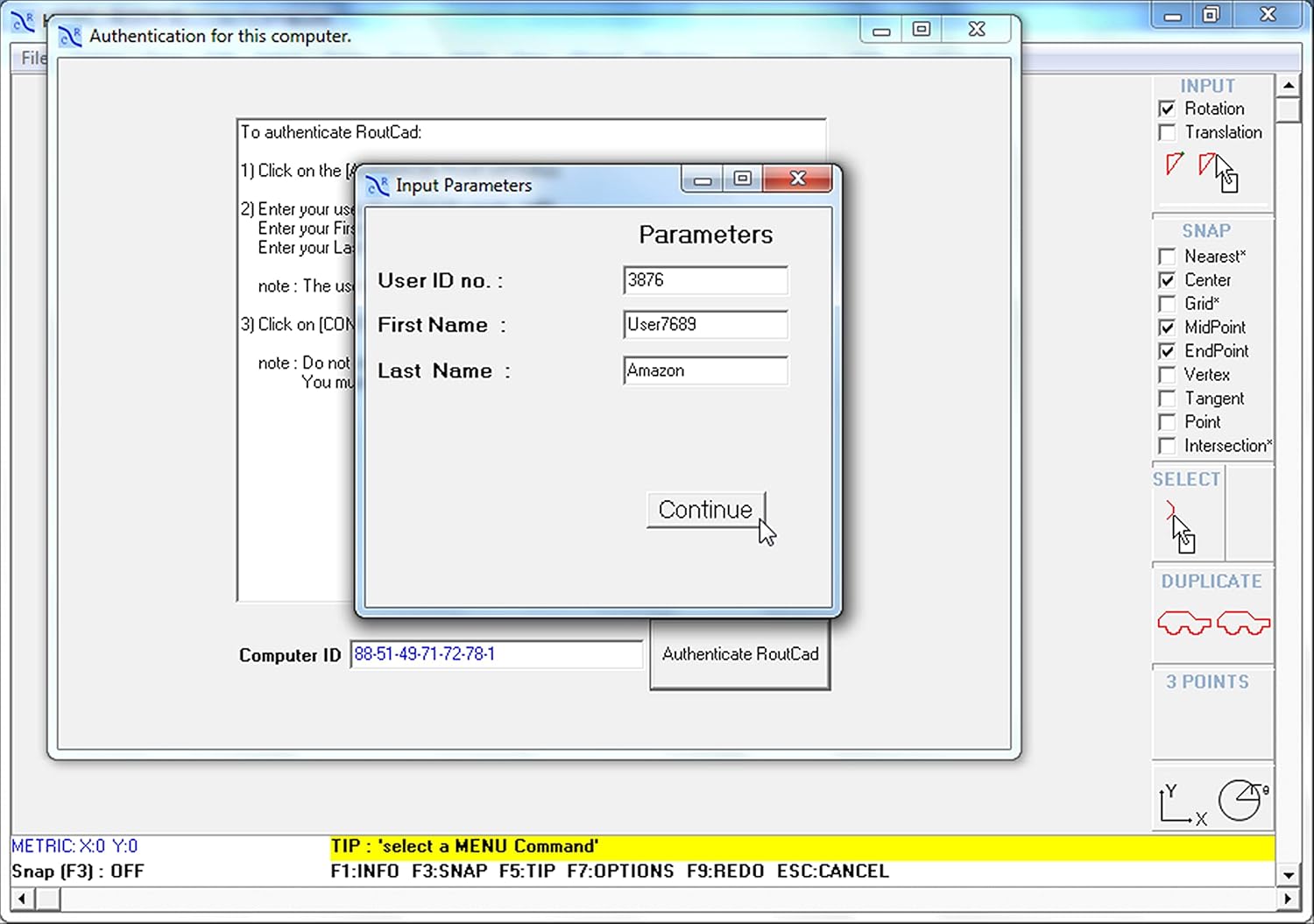The width and height of the screenshot is (1314, 924).
Task: Edit the User ID no. field
Action: coord(705,280)
